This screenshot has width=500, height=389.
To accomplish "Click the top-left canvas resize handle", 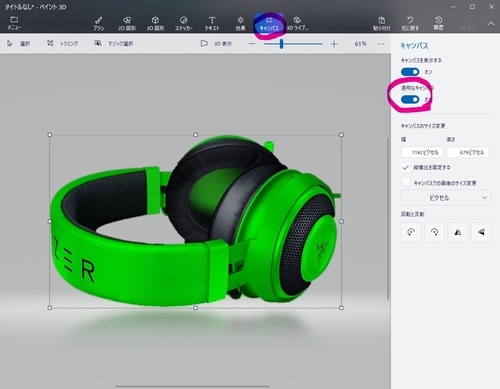I will [50, 135].
